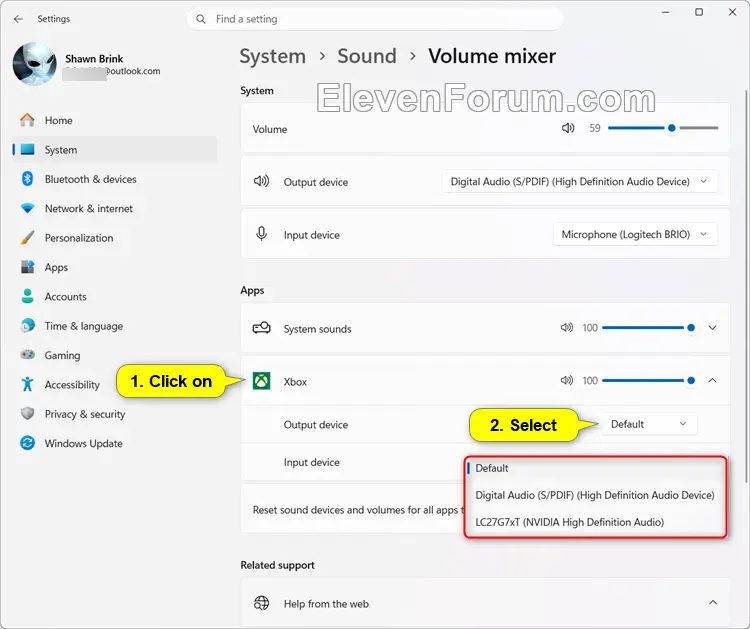
Task: Click the back arrow in Settings
Action: pyautogui.click(x=18, y=19)
